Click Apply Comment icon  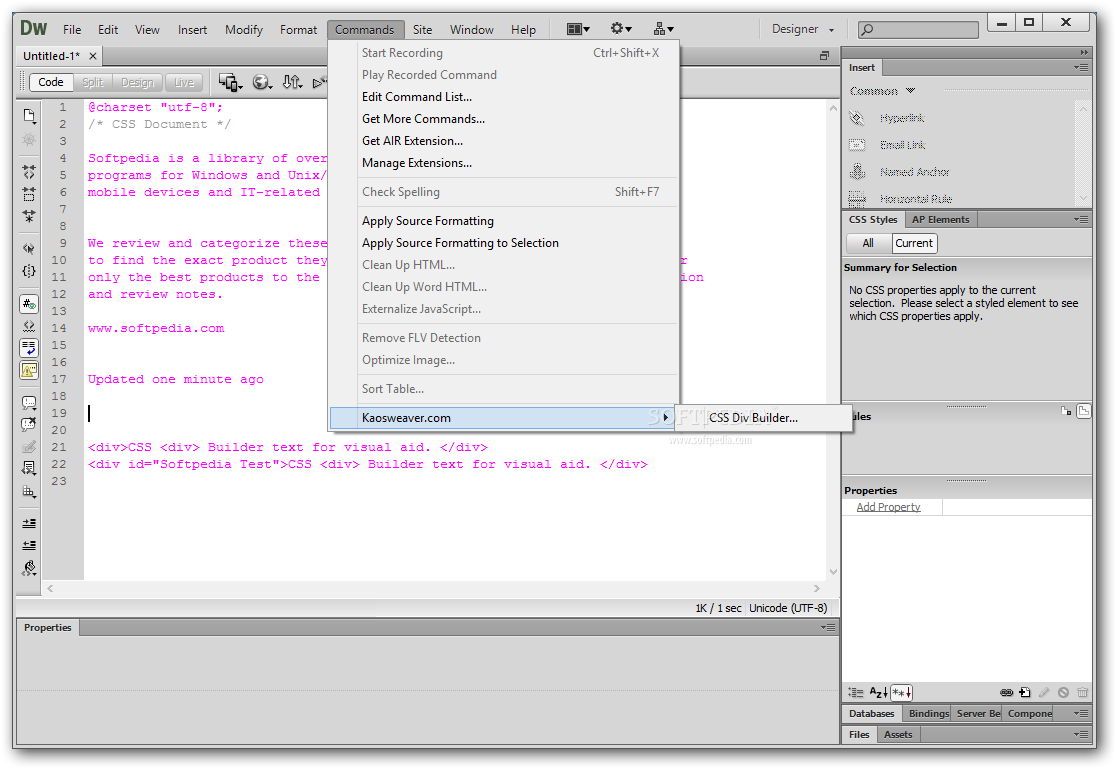pyautogui.click(x=28, y=403)
